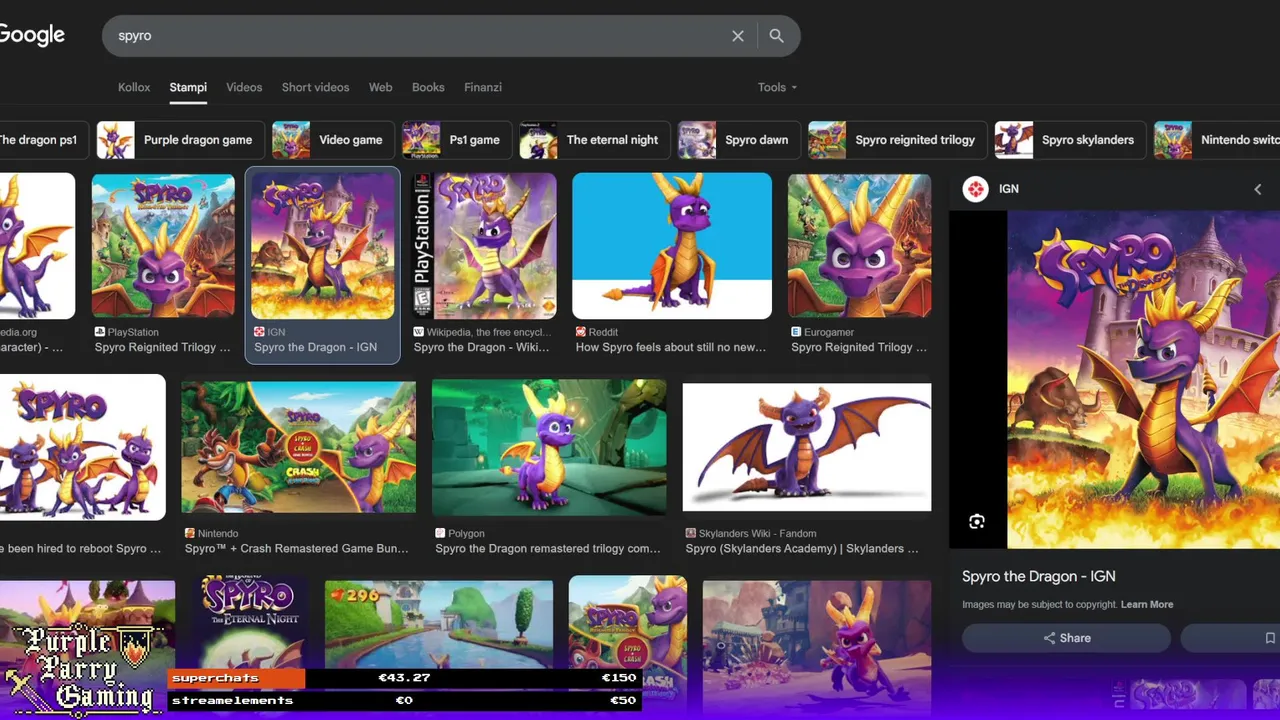The image size is (1280, 720).
Task: Open the Eurogamer Spyro close-up thumbnail
Action: pyautogui.click(x=860, y=246)
